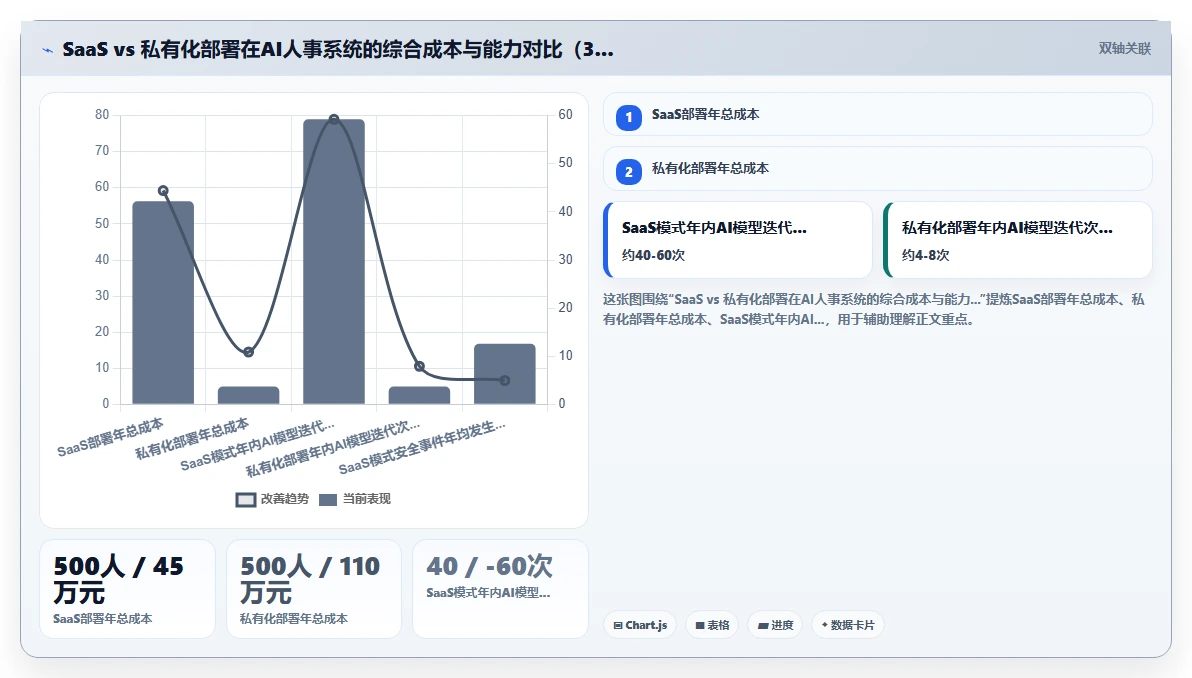This screenshot has height=678, width=1192.
Task: Click the right axis value 60
Action: tap(566, 115)
